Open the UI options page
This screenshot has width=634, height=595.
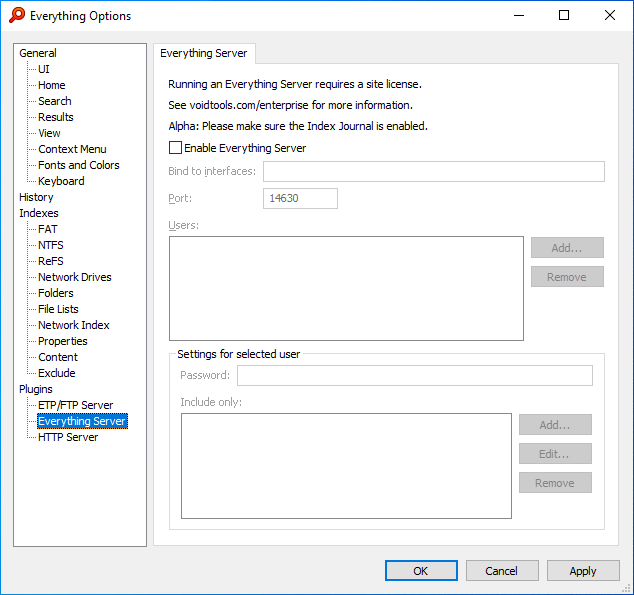coord(44,69)
